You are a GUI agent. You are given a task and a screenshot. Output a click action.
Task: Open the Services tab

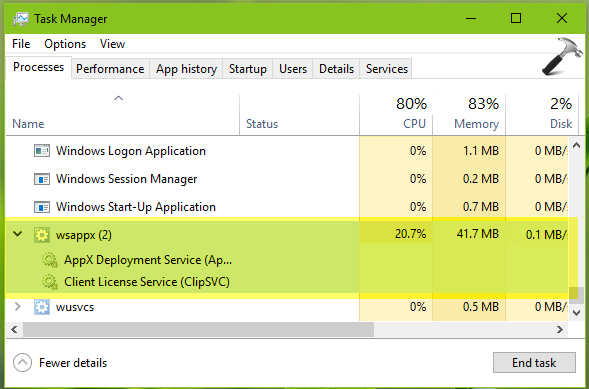pos(387,69)
